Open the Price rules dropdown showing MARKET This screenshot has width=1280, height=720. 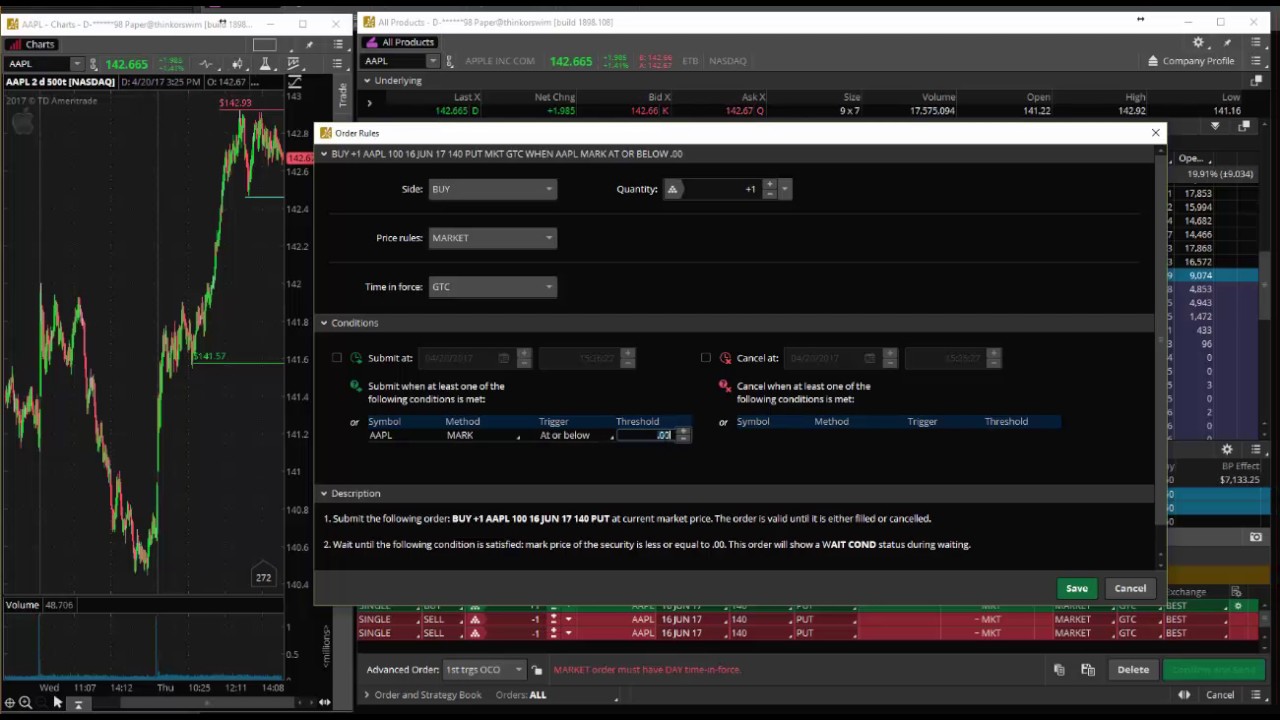pyautogui.click(x=492, y=238)
